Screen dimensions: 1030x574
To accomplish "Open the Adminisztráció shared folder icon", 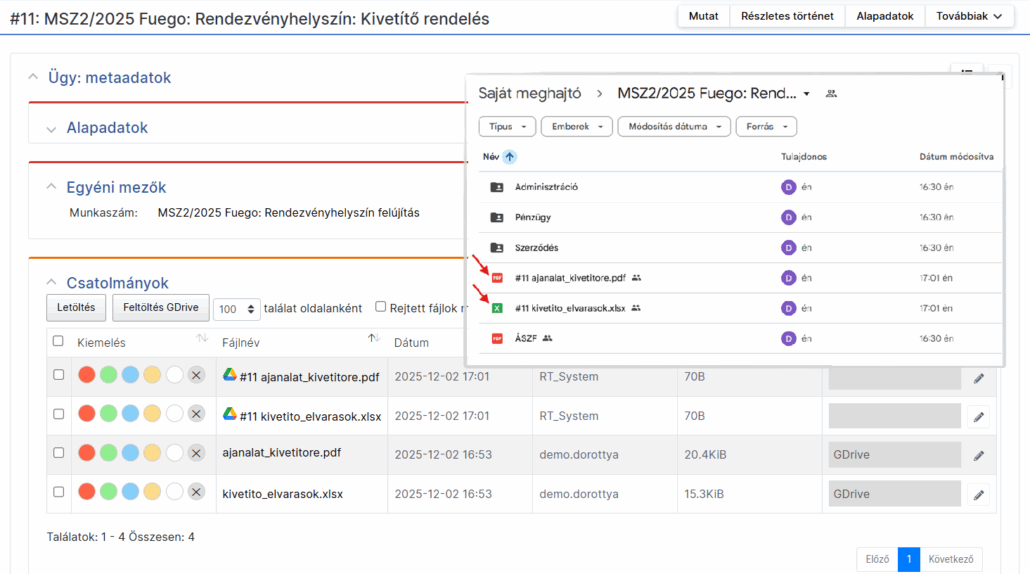I will 497,187.
